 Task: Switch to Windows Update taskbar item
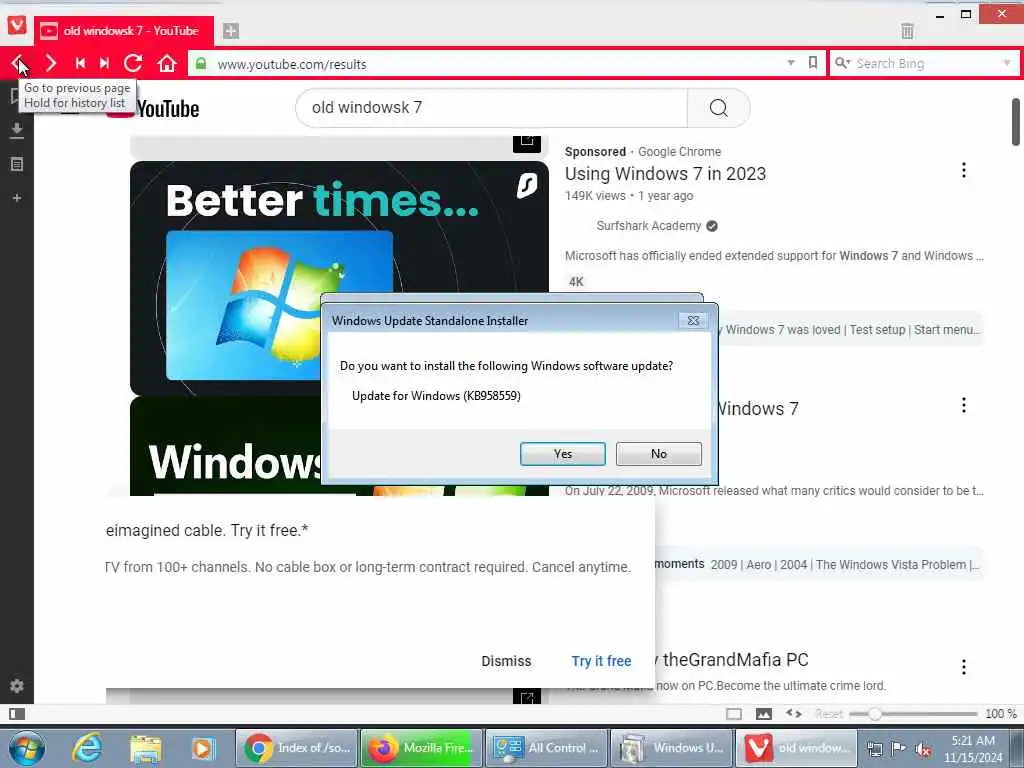click(673, 748)
